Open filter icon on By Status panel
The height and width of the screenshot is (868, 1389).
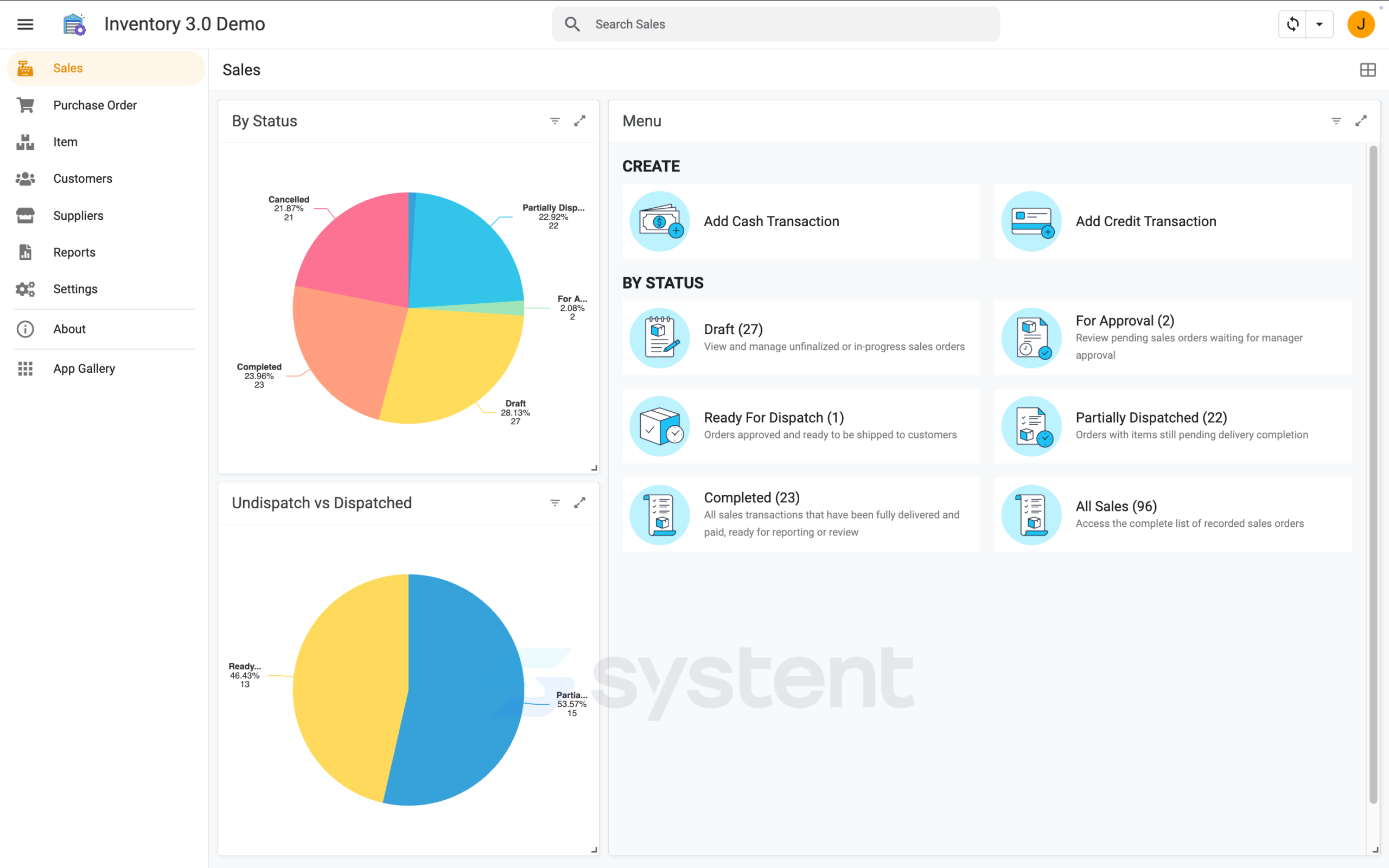555,121
